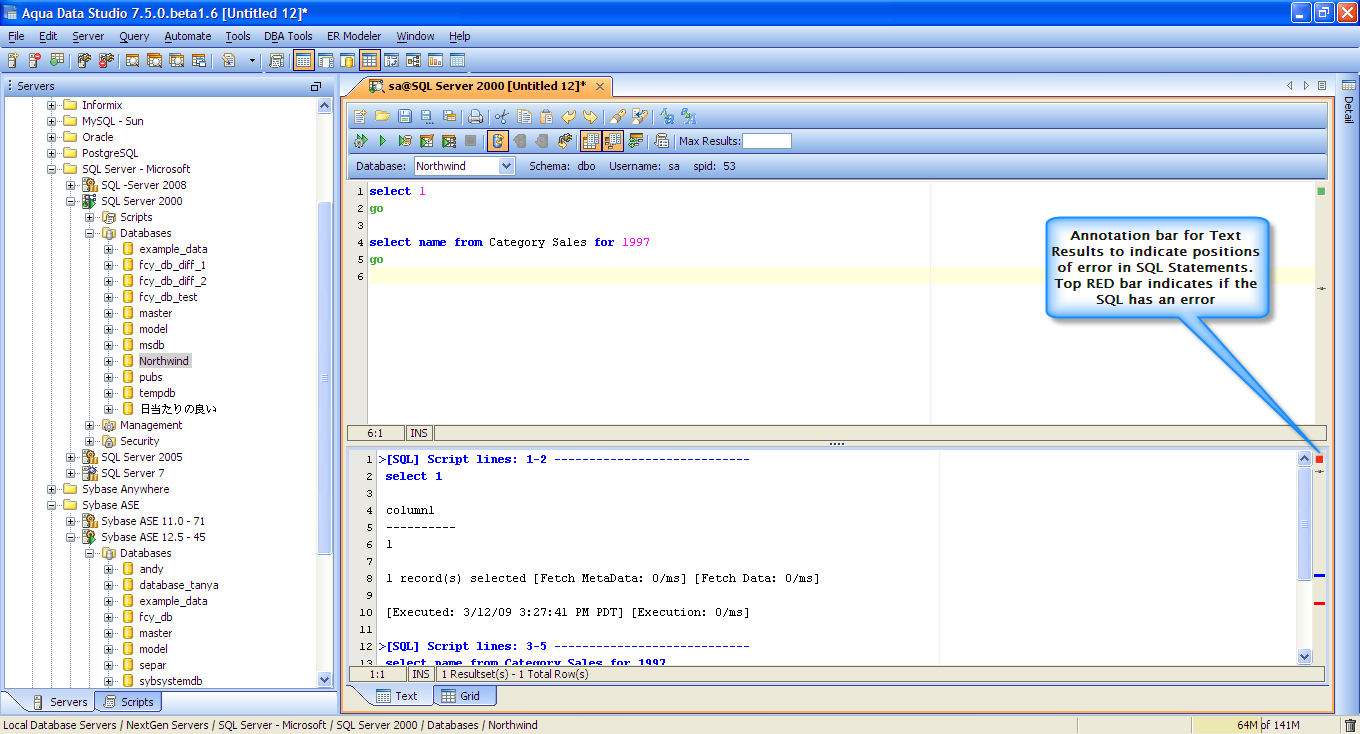The width and height of the screenshot is (1360, 734).
Task: Click the green Execute play button
Action: (382, 141)
